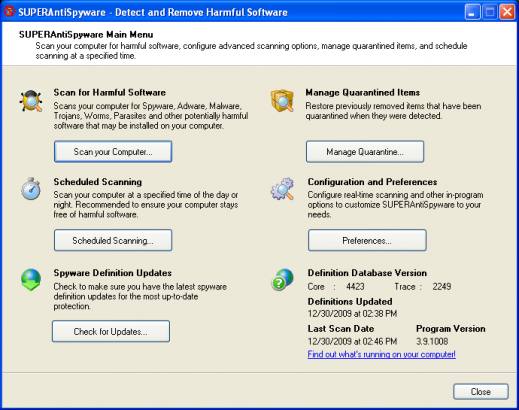Screen dimensions: 519x410
Task: Click Trace version value 2249
Action: pos(442,286)
